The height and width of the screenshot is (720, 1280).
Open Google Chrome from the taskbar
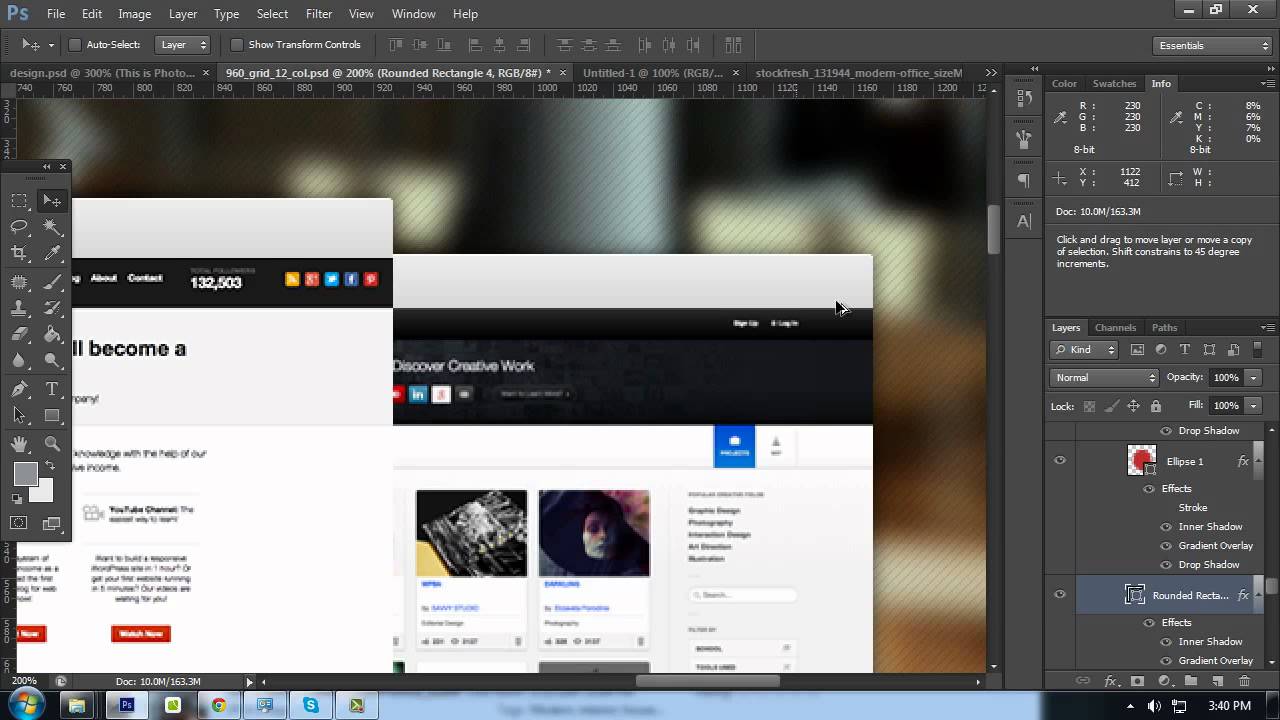coord(218,705)
